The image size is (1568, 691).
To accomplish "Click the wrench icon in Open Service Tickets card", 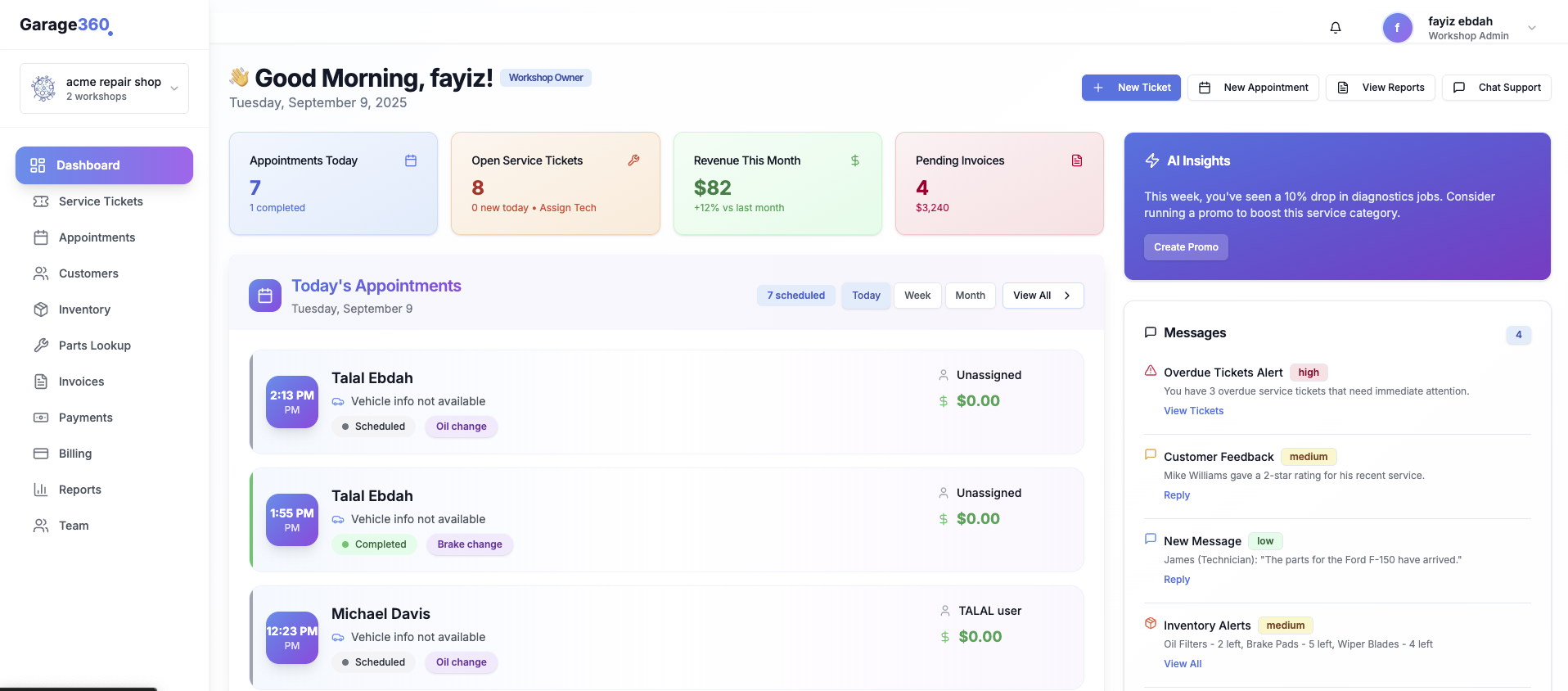I will 633,160.
